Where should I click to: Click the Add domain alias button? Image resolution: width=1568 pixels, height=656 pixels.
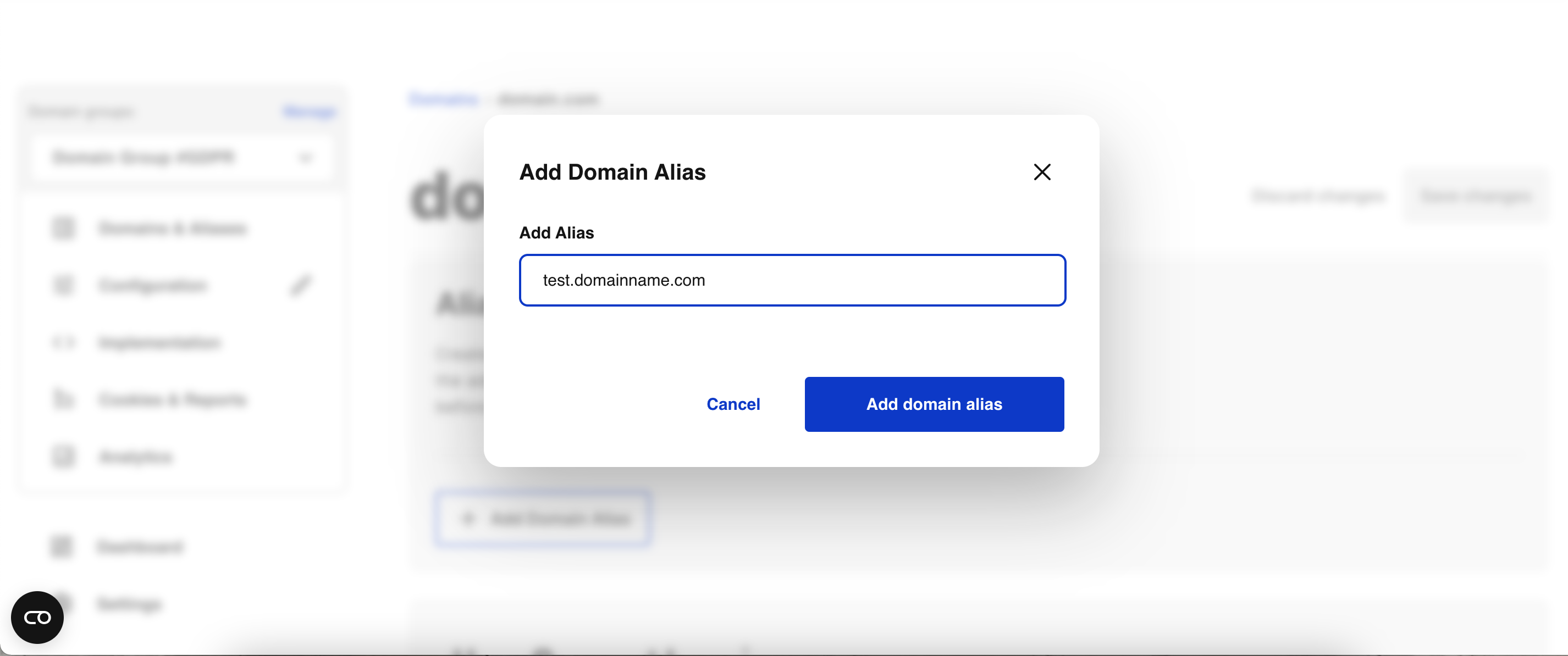click(934, 404)
